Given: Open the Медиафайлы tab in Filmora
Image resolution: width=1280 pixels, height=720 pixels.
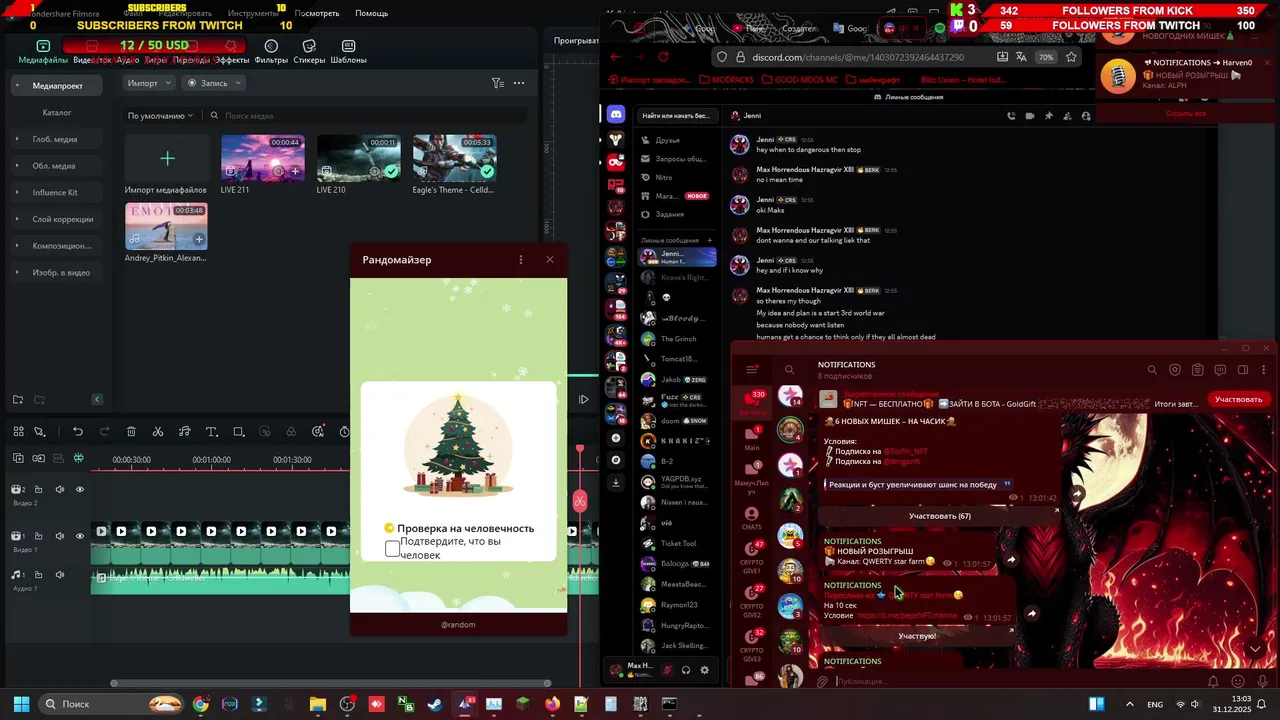Looking at the screenshot, I should pos(43,52).
